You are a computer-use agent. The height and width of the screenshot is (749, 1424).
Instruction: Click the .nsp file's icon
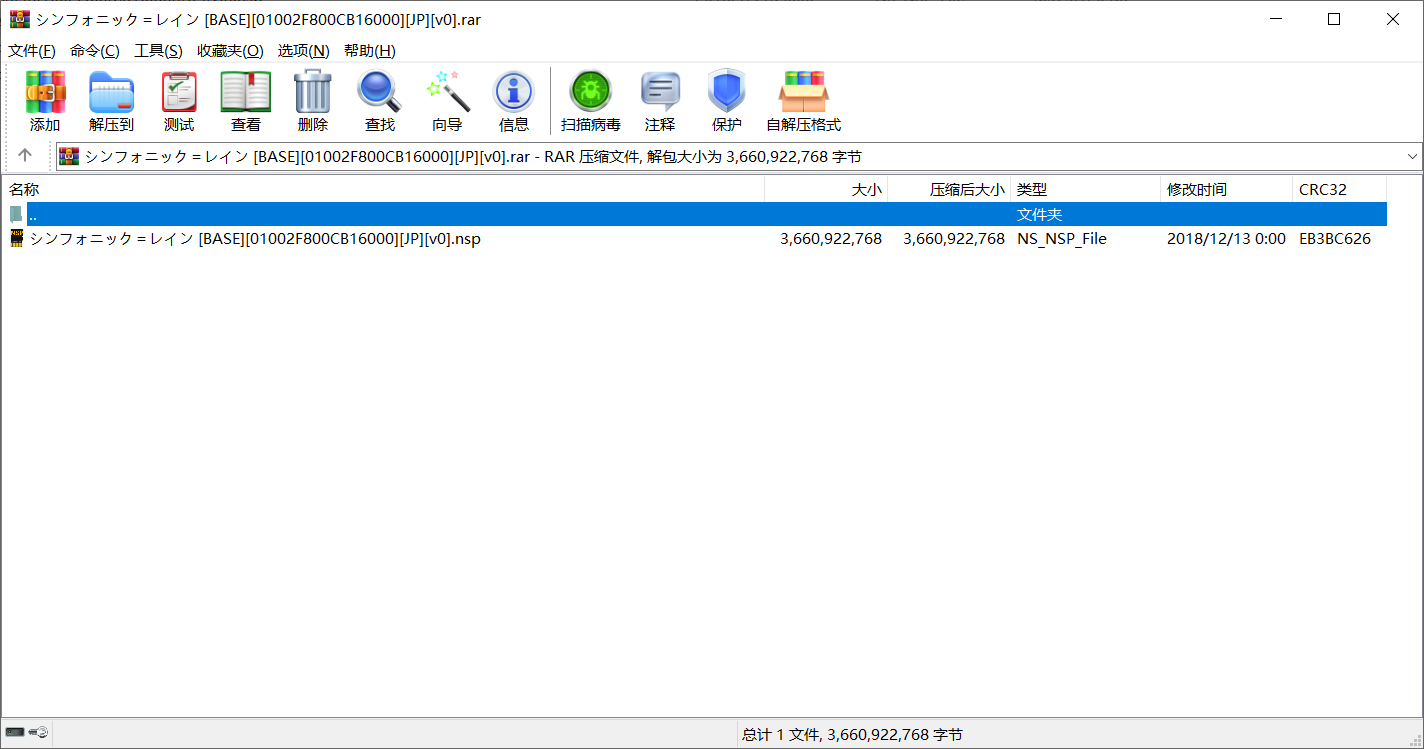[17, 239]
